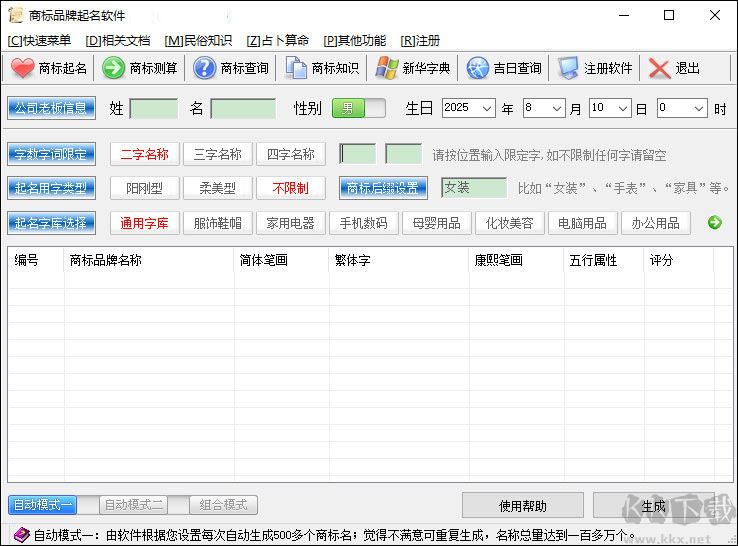Open 商标测算 via green arrow icon
The width and height of the screenshot is (738, 546).
(x=113, y=68)
